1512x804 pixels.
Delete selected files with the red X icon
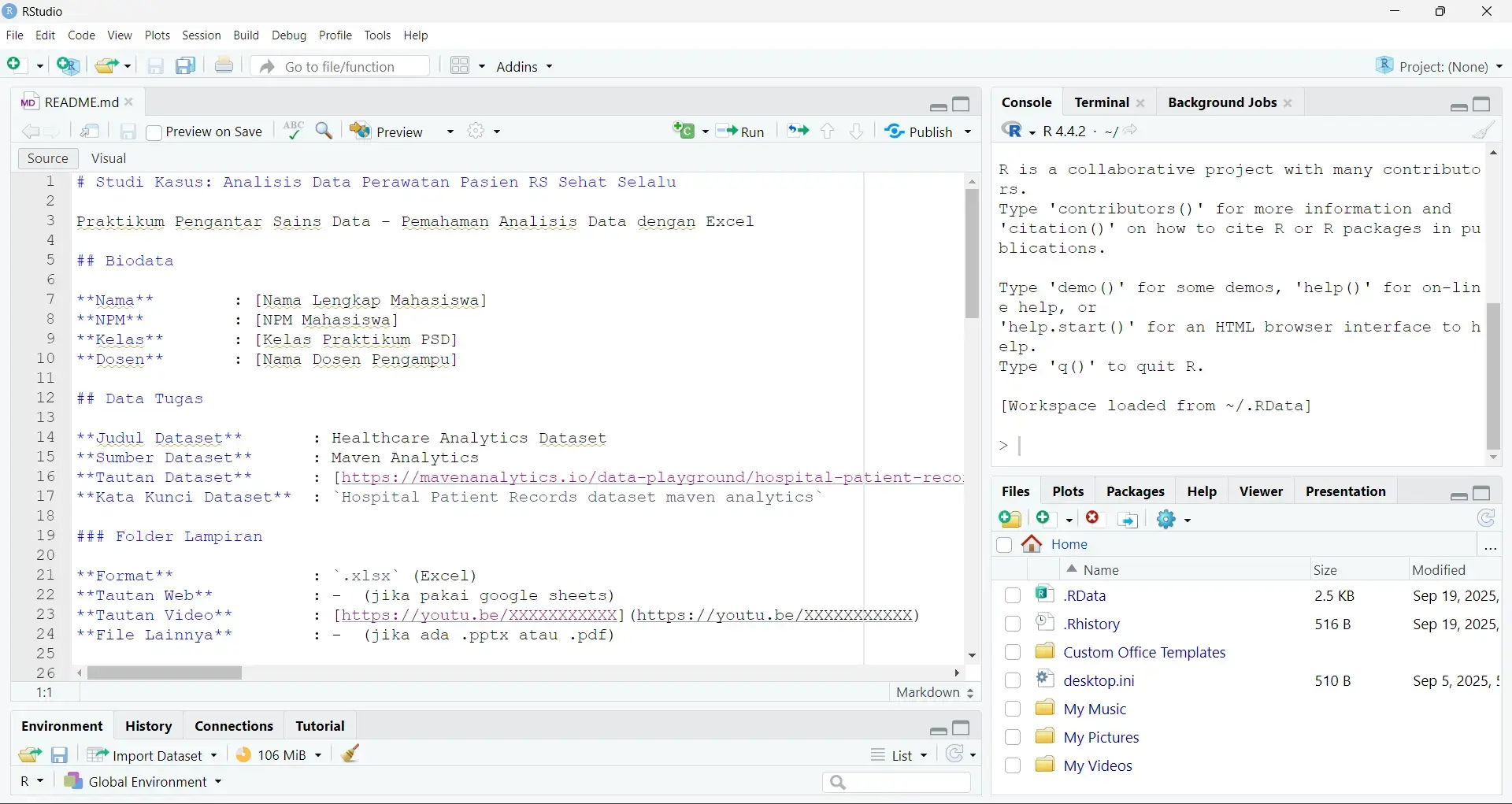[1092, 519]
